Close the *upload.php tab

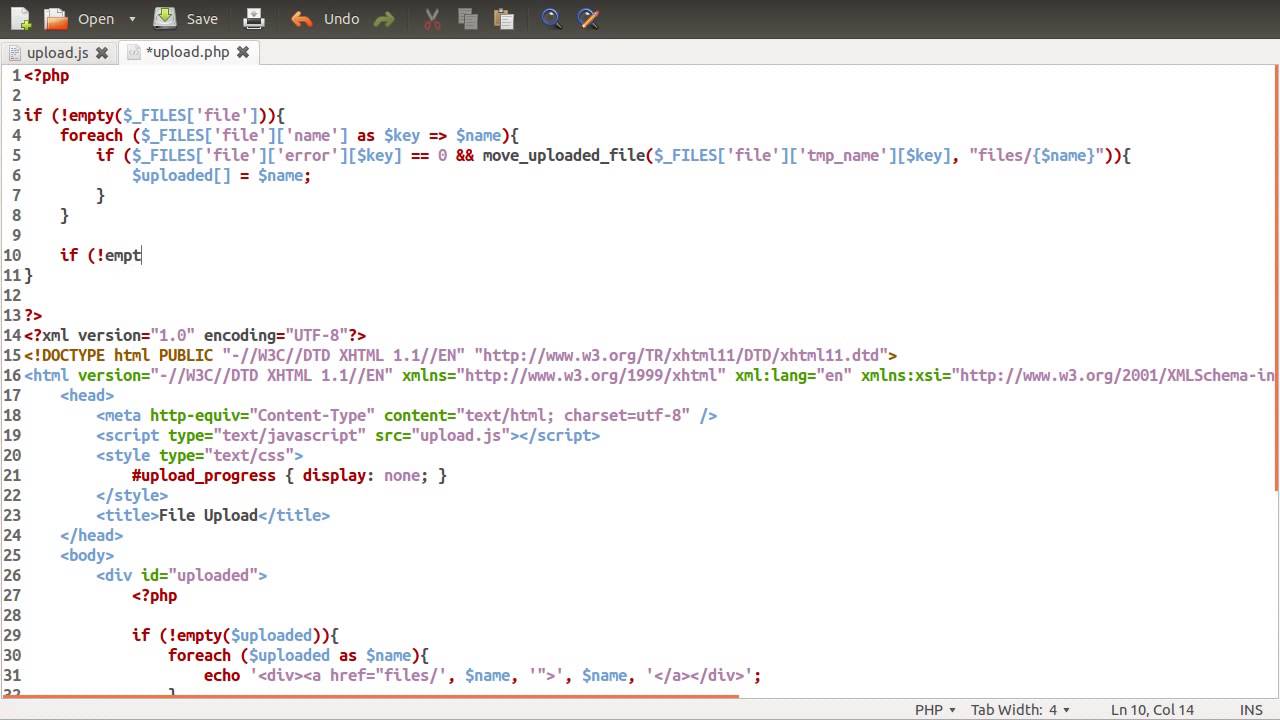coord(243,52)
